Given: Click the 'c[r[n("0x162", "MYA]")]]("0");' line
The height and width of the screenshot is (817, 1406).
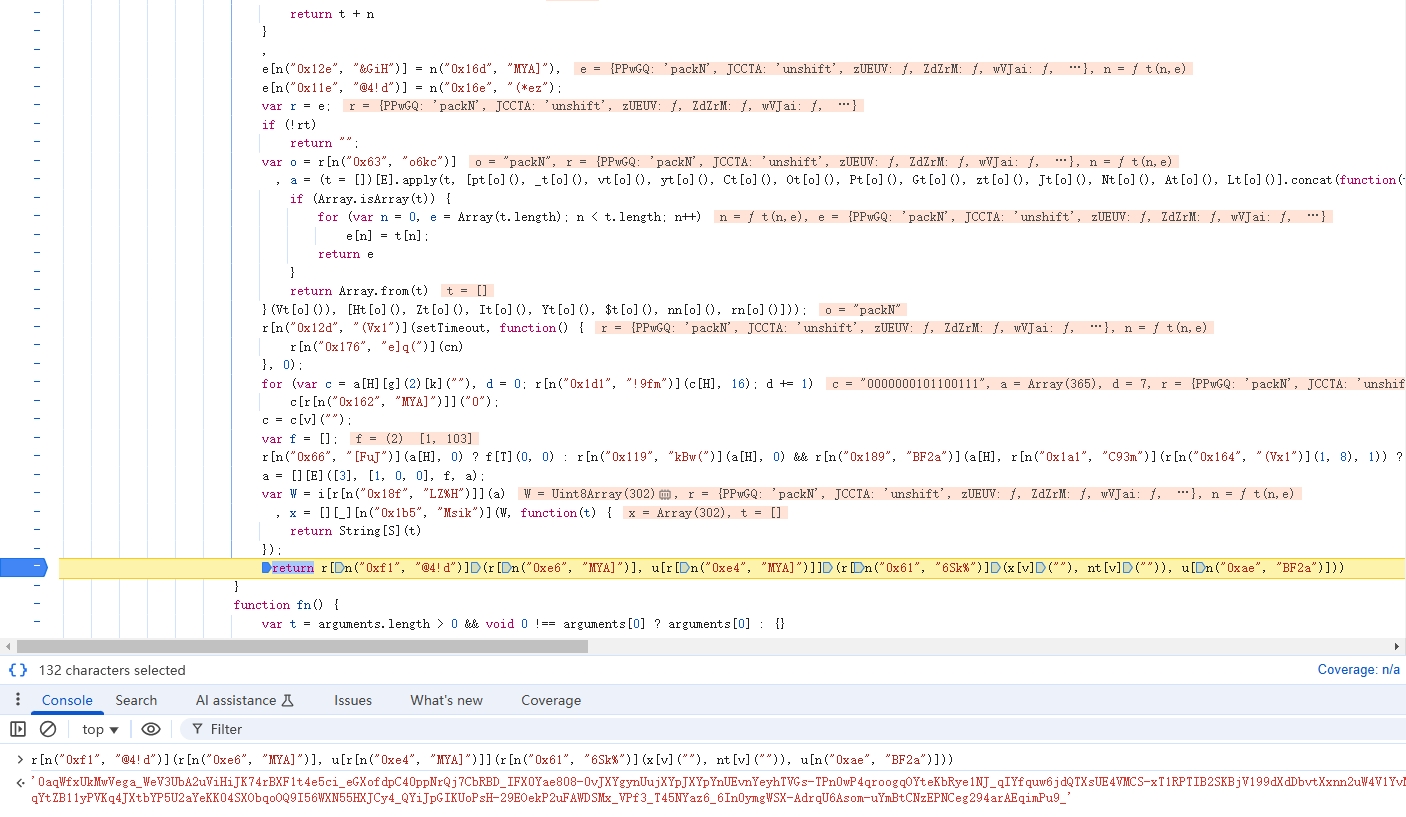Looking at the screenshot, I should pyautogui.click(x=394, y=402).
